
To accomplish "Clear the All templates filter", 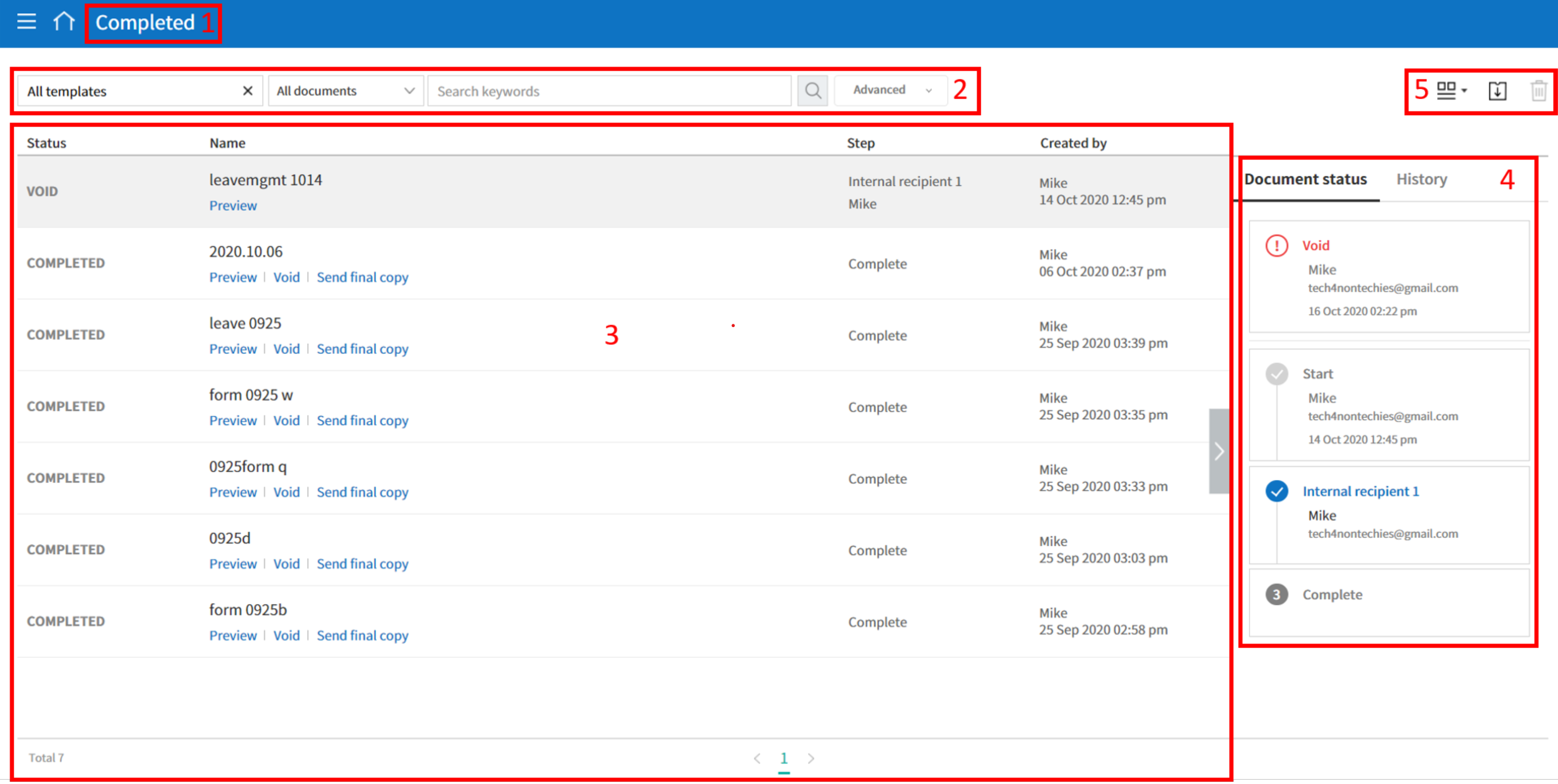I will 247,90.
